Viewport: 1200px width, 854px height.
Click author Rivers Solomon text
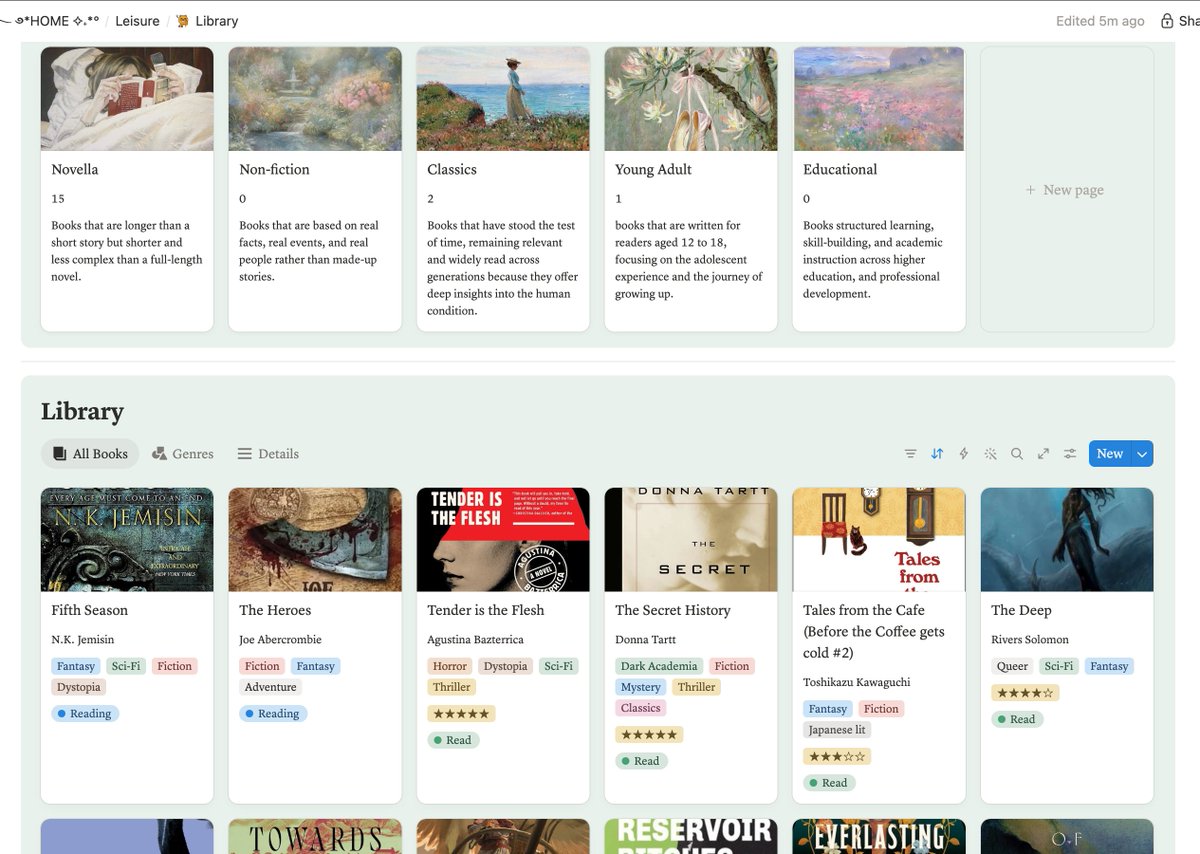pos(1030,639)
